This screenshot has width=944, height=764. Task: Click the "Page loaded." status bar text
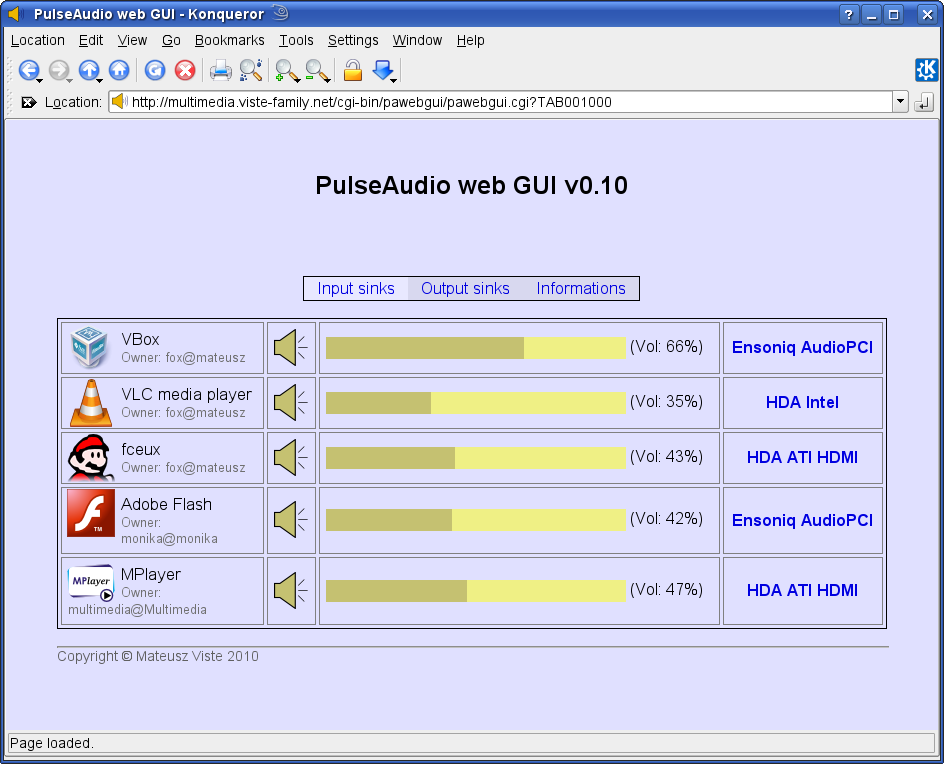point(52,744)
